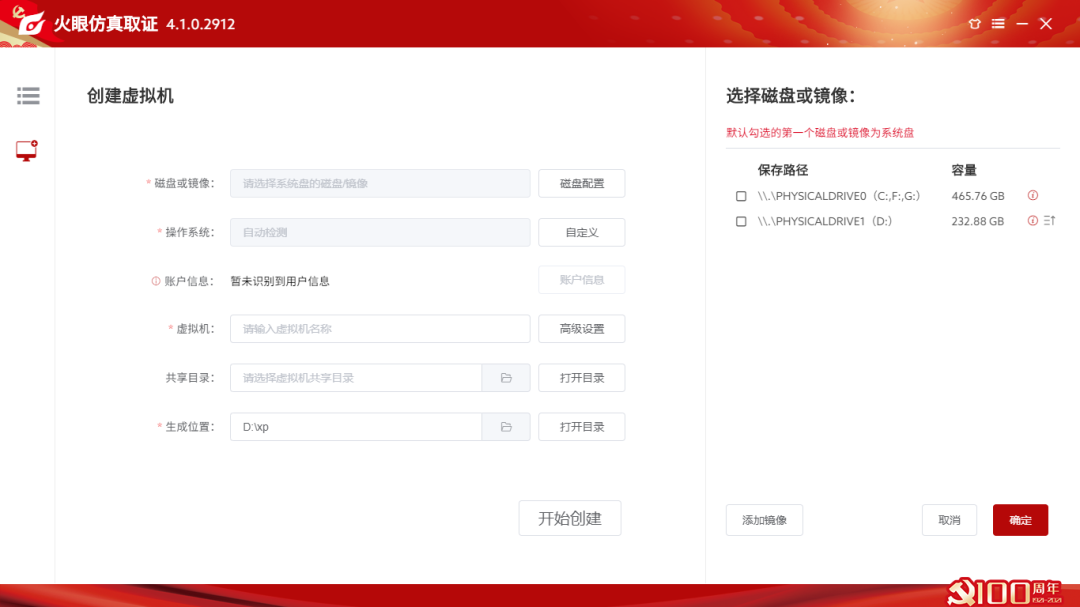
Task: Click the 操作系统 自动检测 field
Action: click(380, 232)
